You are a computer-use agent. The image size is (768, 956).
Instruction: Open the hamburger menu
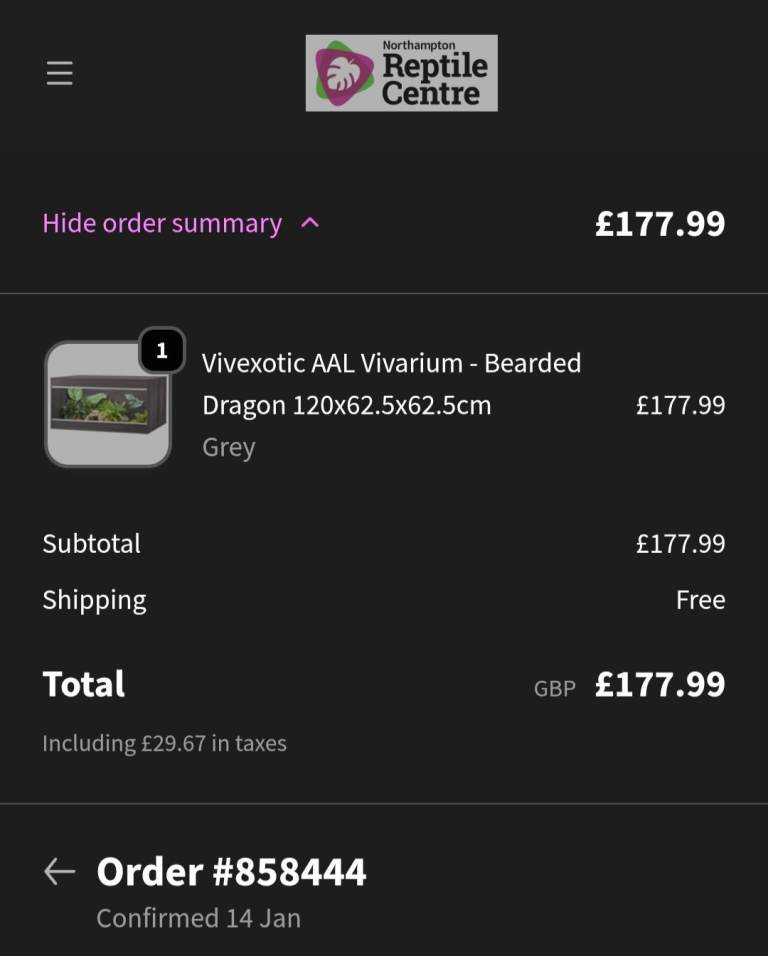[60, 74]
